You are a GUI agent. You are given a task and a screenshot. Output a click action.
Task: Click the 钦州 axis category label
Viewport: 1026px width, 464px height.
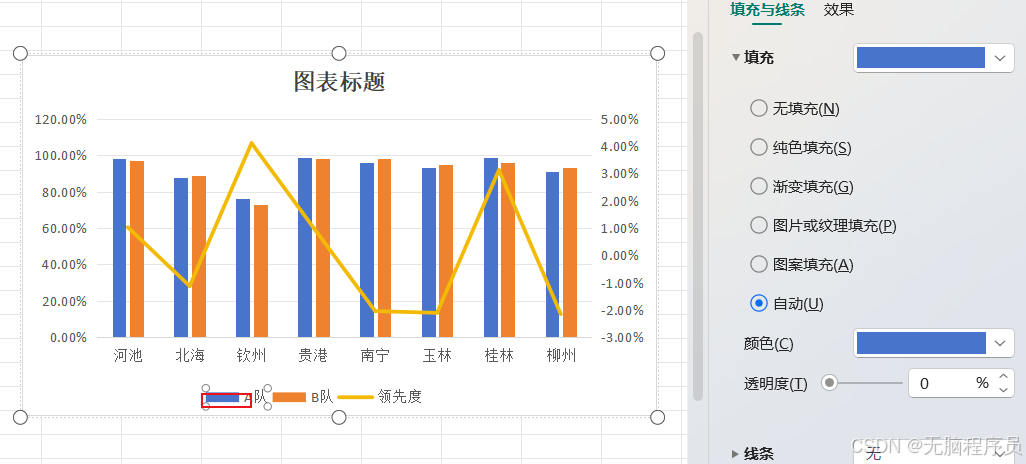coord(251,355)
